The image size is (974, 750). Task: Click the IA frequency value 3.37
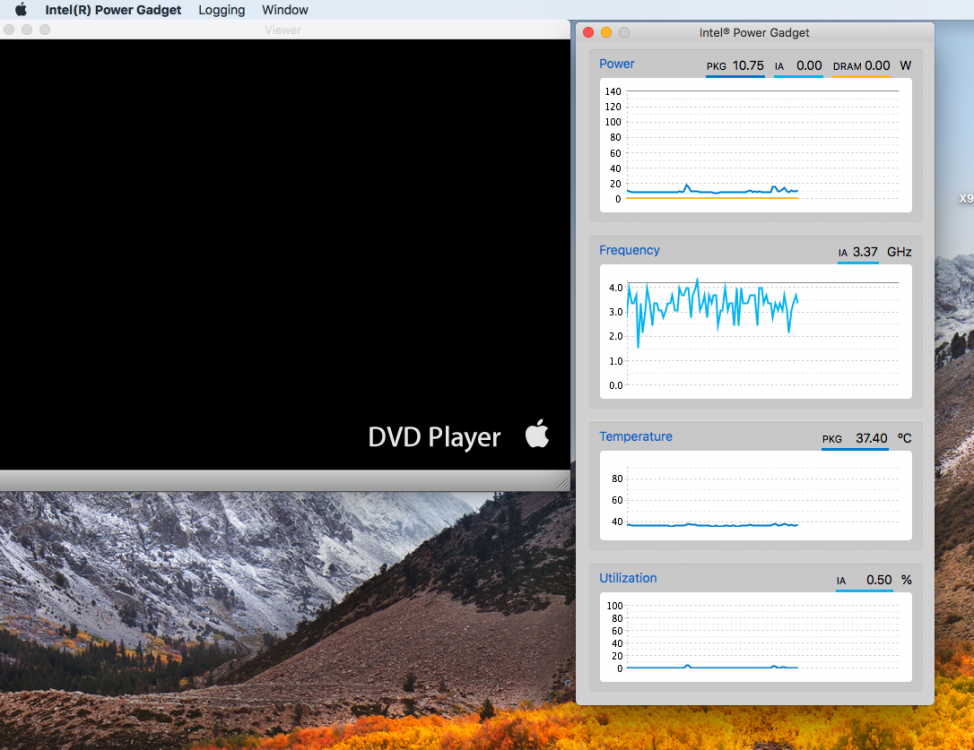[x=865, y=252]
